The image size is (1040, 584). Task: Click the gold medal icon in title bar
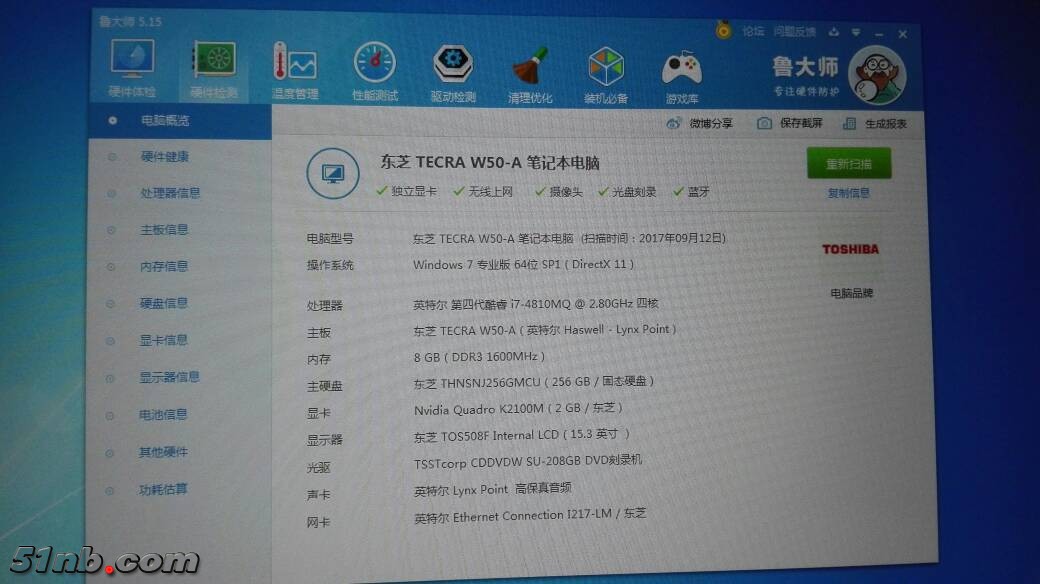coord(724,29)
